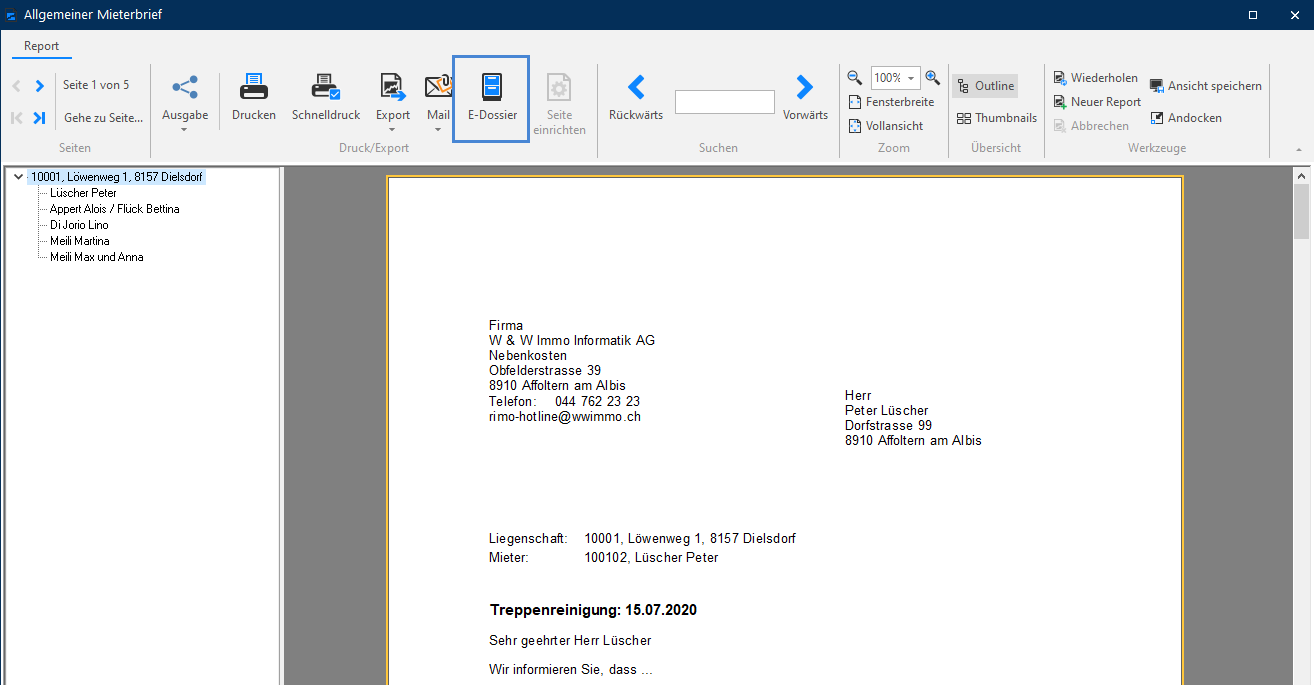1314x685 pixels.
Task: Click the Seite 1 von 5 label
Action: [96, 85]
